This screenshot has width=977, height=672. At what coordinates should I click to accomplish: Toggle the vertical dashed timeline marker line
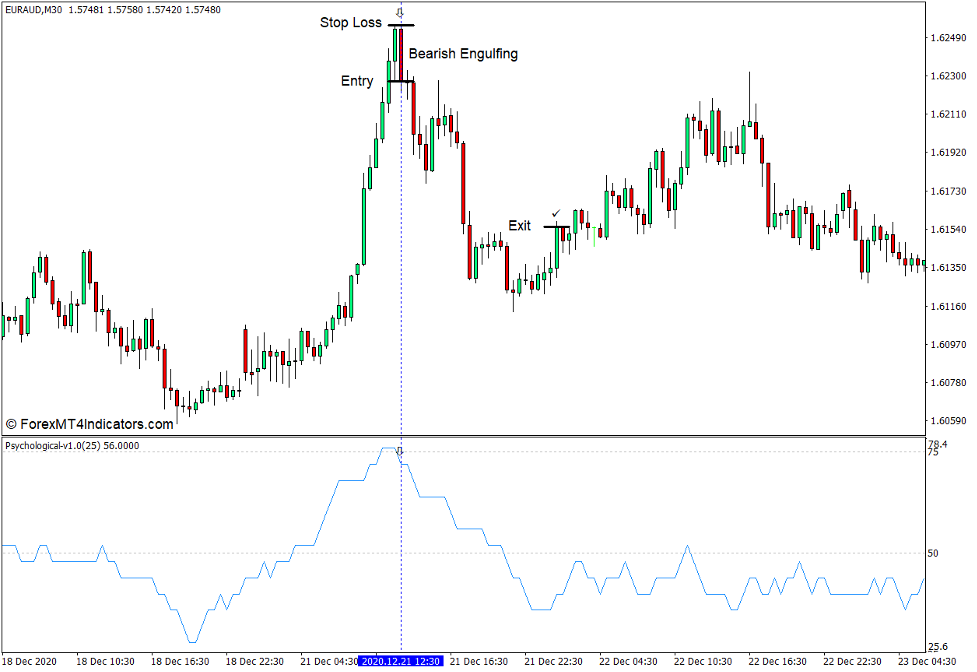pyautogui.click(x=402, y=300)
